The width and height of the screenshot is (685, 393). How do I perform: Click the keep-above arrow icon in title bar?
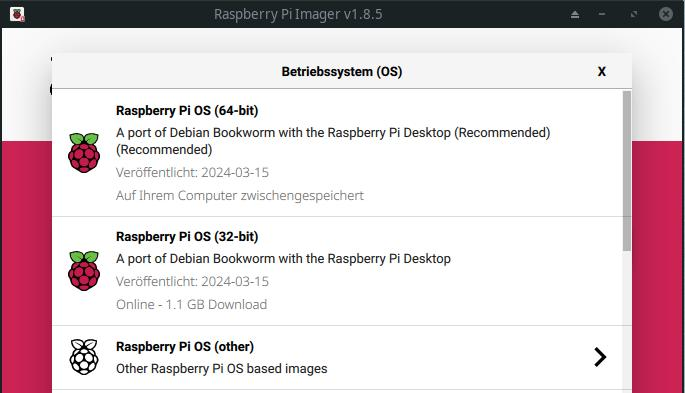575,14
